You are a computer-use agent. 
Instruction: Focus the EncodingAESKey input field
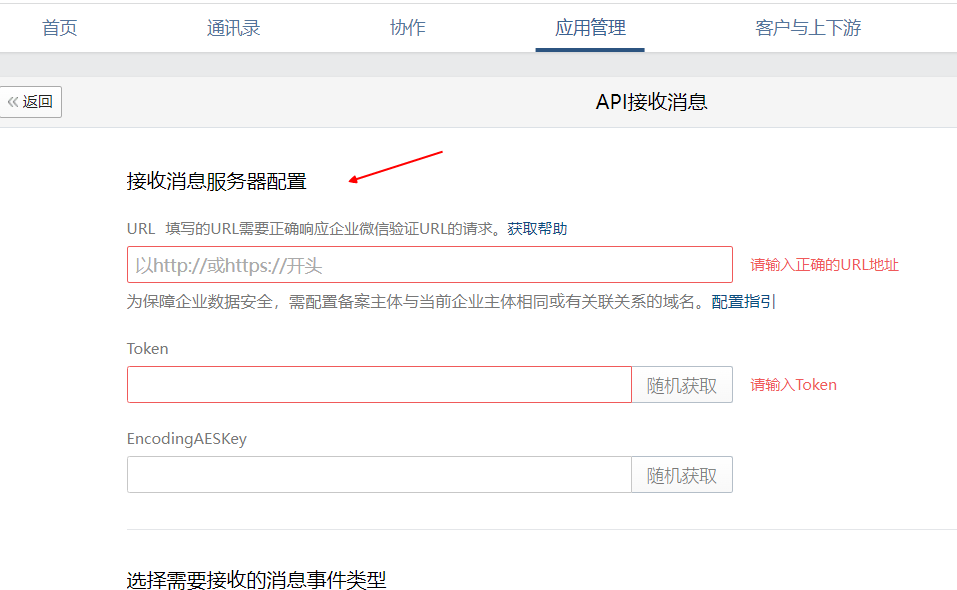(379, 475)
